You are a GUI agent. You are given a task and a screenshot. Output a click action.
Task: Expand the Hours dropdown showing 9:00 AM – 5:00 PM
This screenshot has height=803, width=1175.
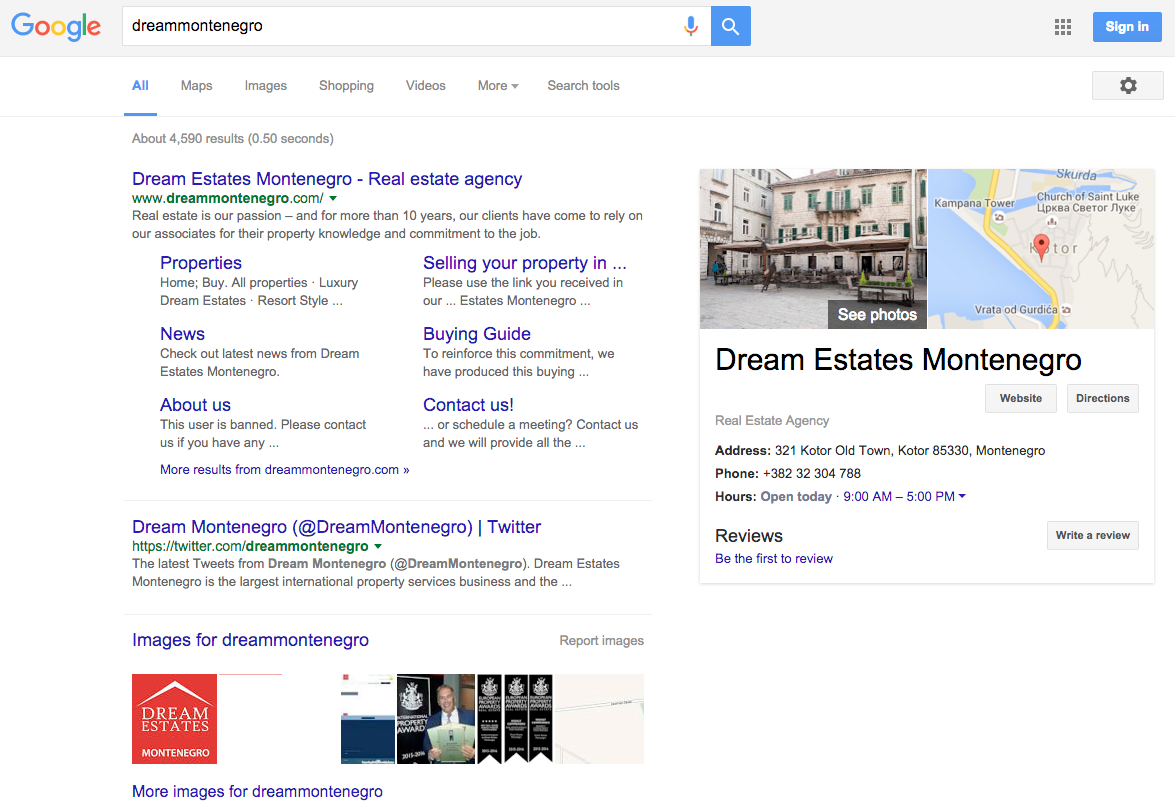(x=960, y=496)
